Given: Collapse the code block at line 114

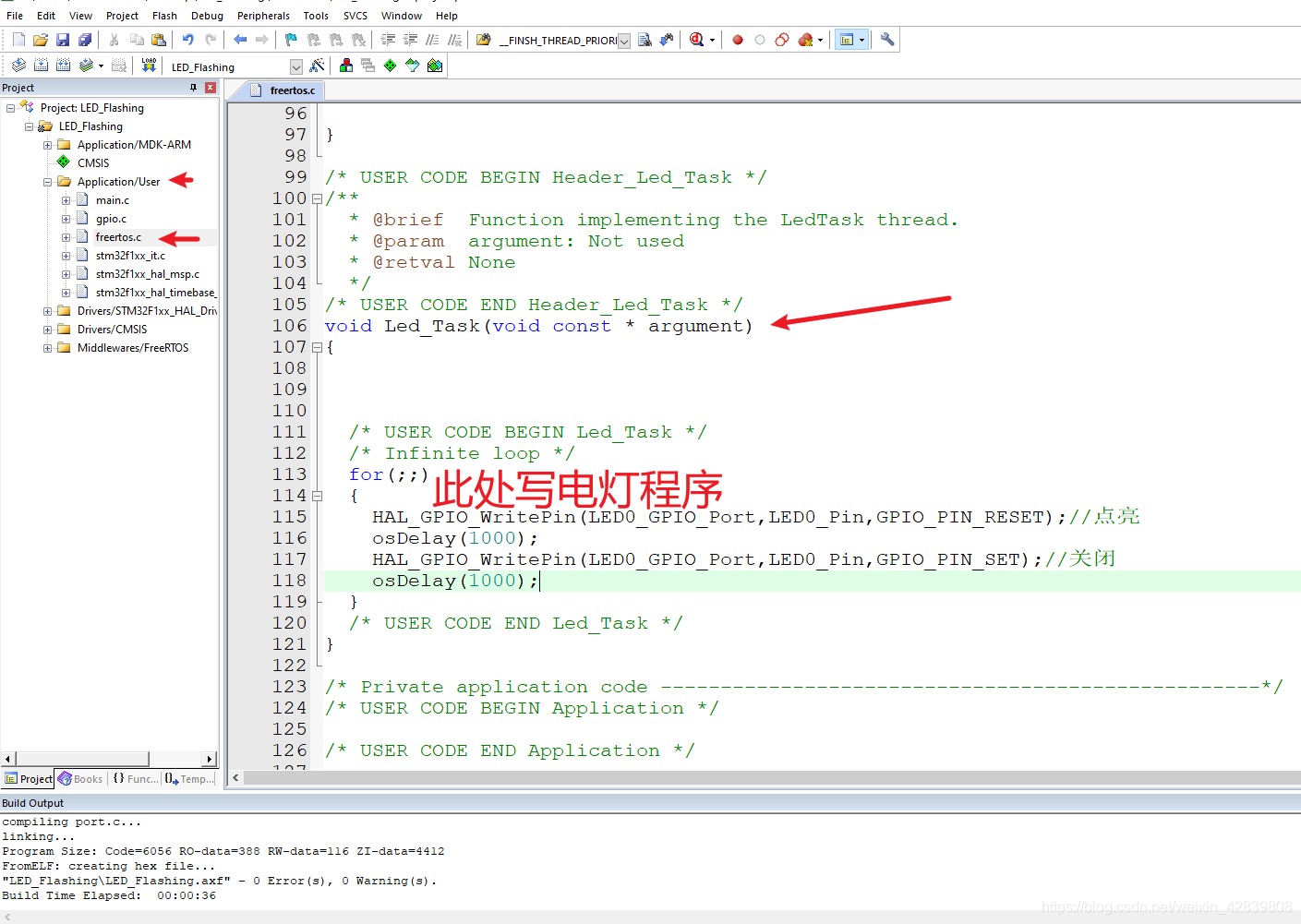Looking at the screenshot, I should (x=317, y=496).
